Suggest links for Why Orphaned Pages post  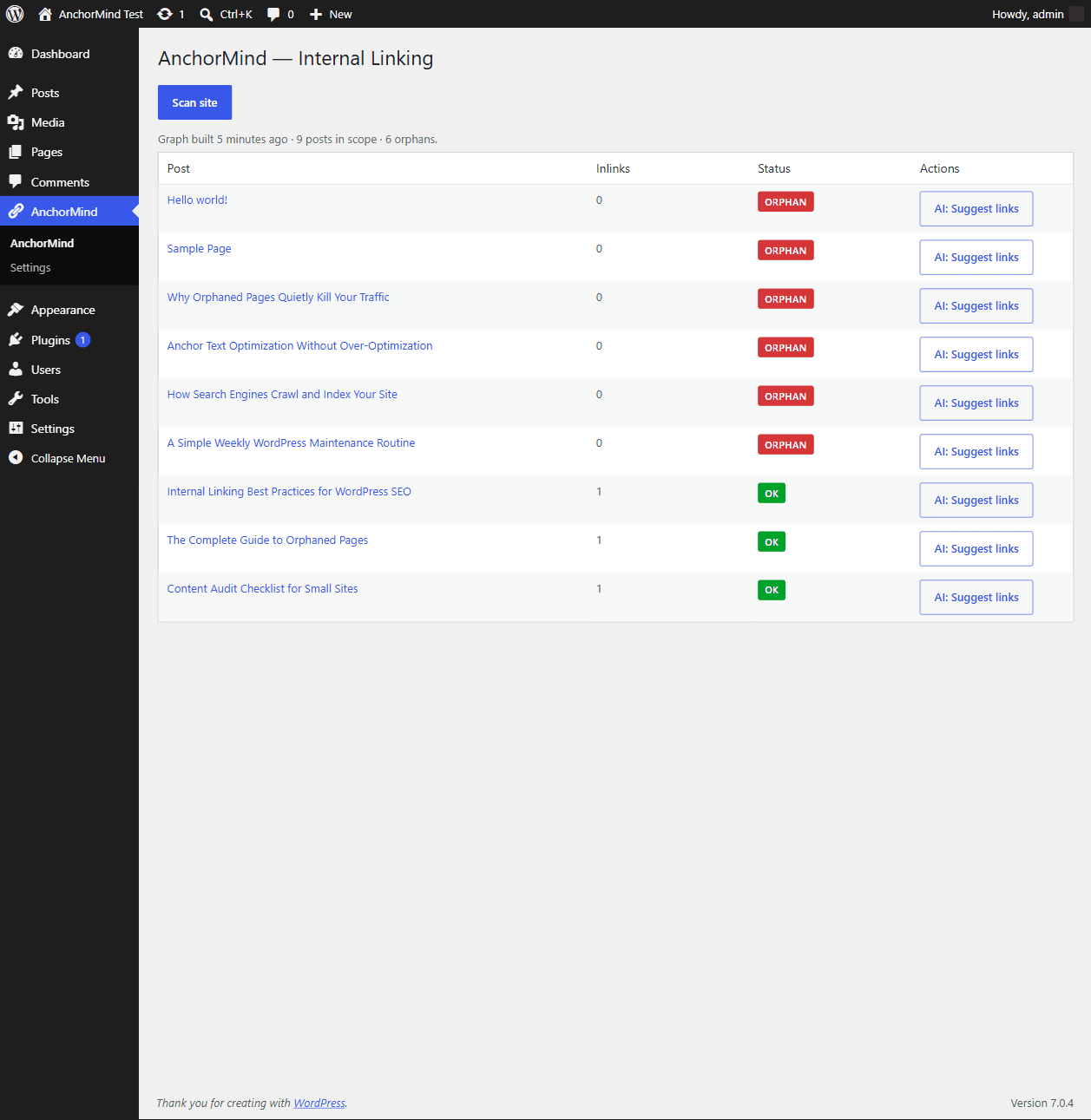[976, 306]
